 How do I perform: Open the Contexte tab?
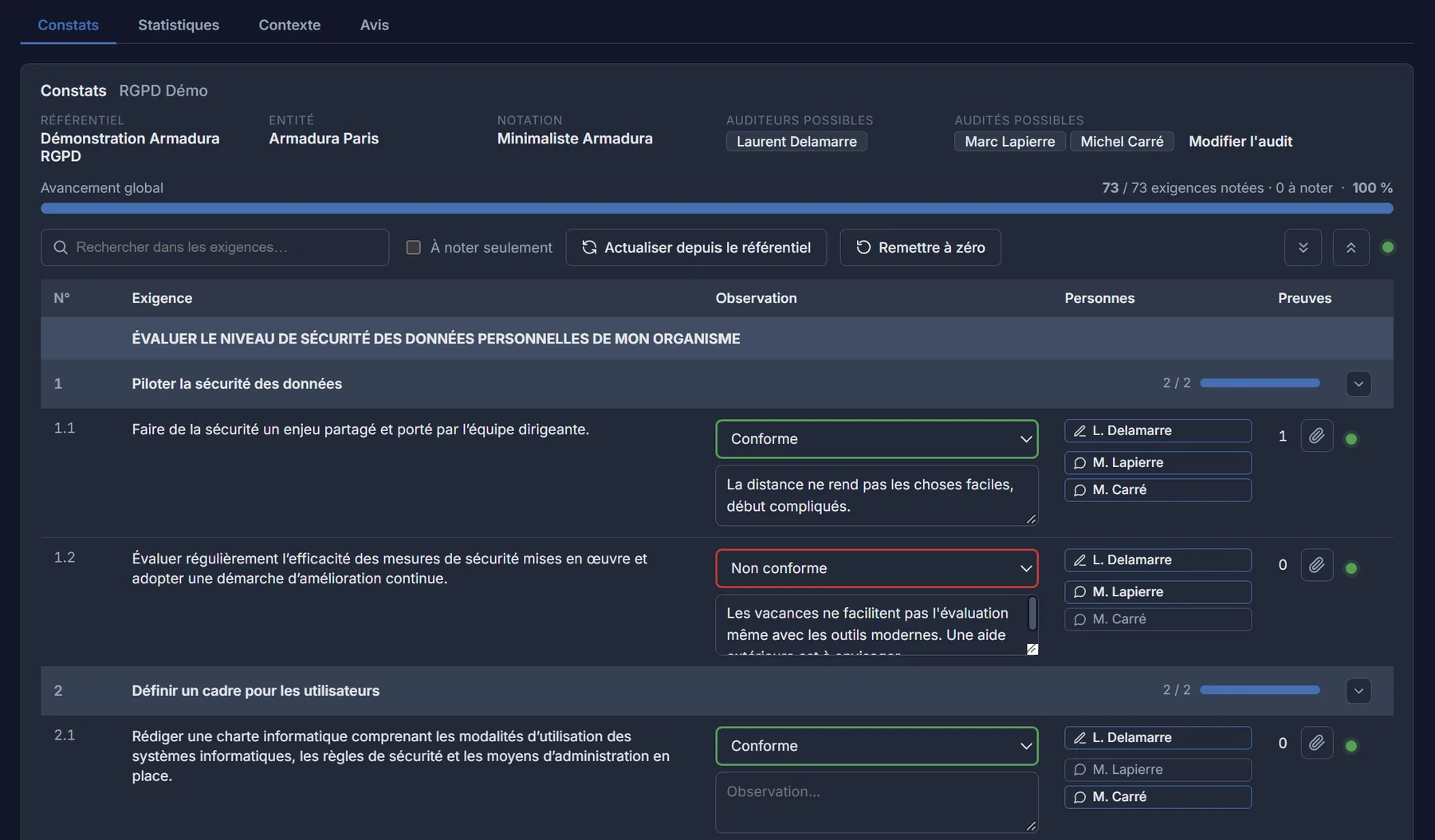tap(289, 25)
